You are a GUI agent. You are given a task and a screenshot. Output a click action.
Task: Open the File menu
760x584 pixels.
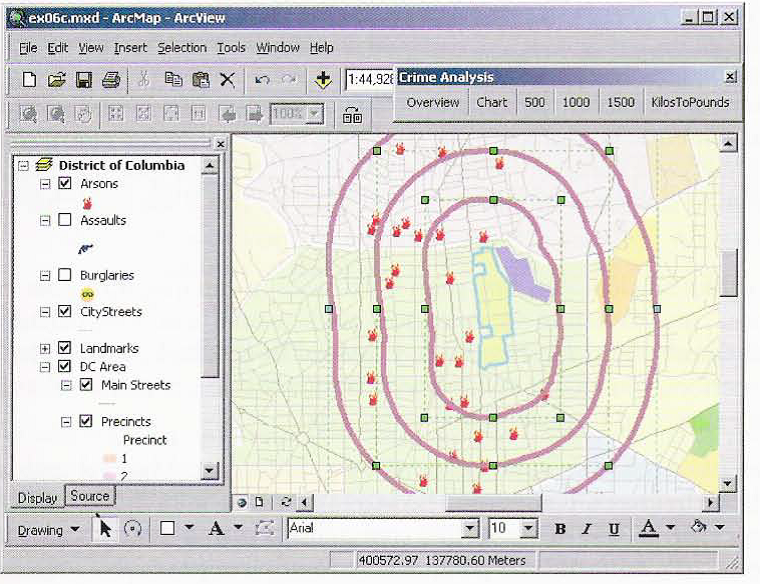click(28, 47)
